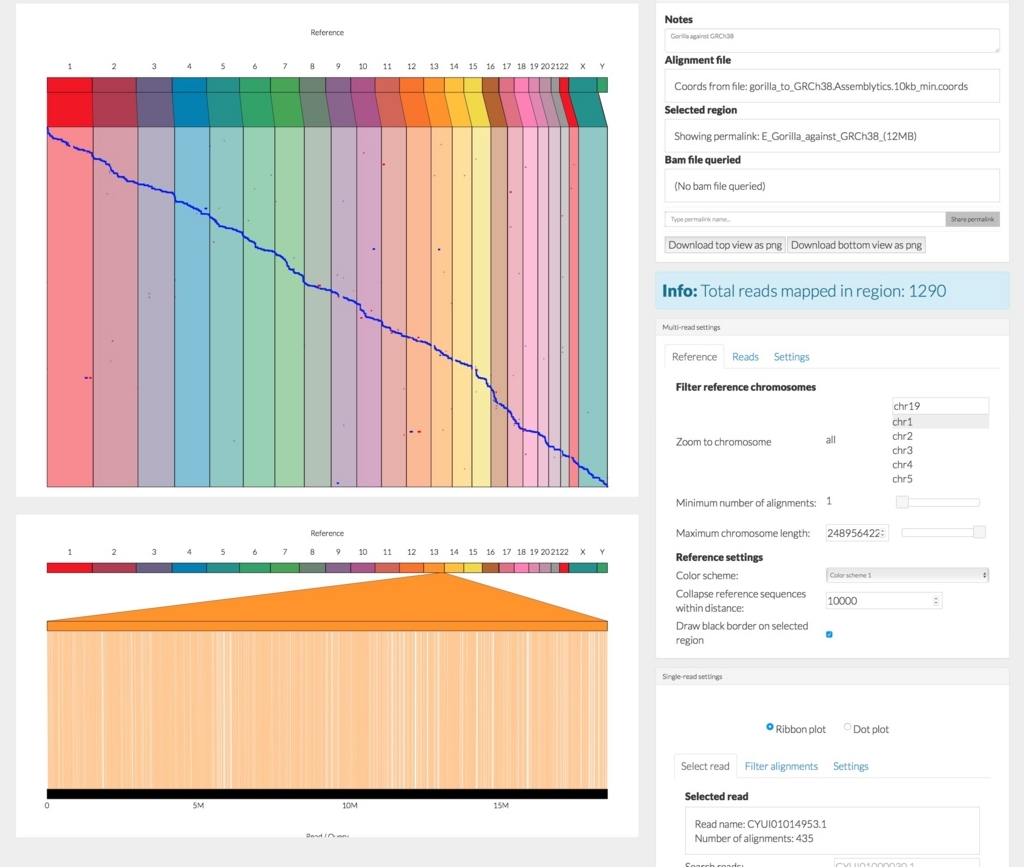Click the Type permalink name field
The height and width of the screenshot is (867, 1024).
pos(805,219)
